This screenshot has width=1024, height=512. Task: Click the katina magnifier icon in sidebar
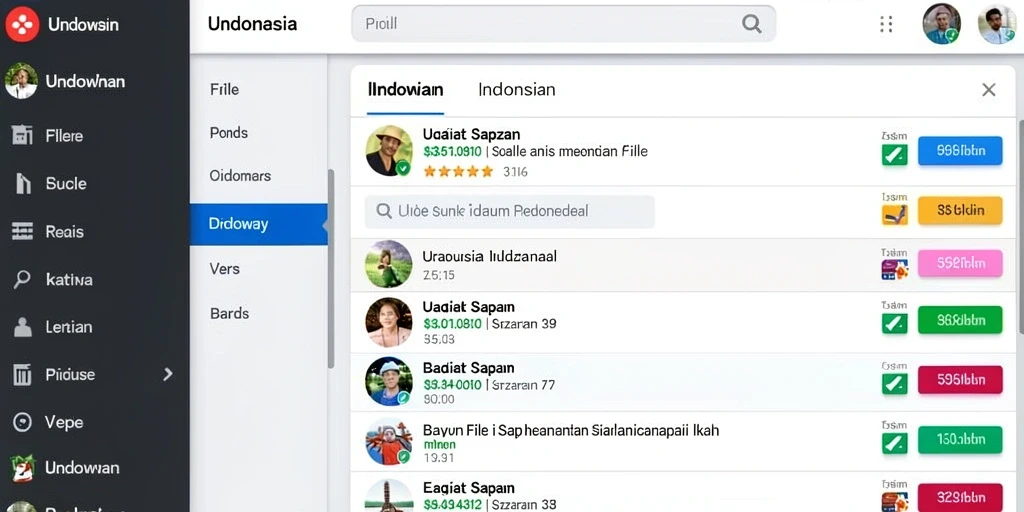tap(22, 280)
